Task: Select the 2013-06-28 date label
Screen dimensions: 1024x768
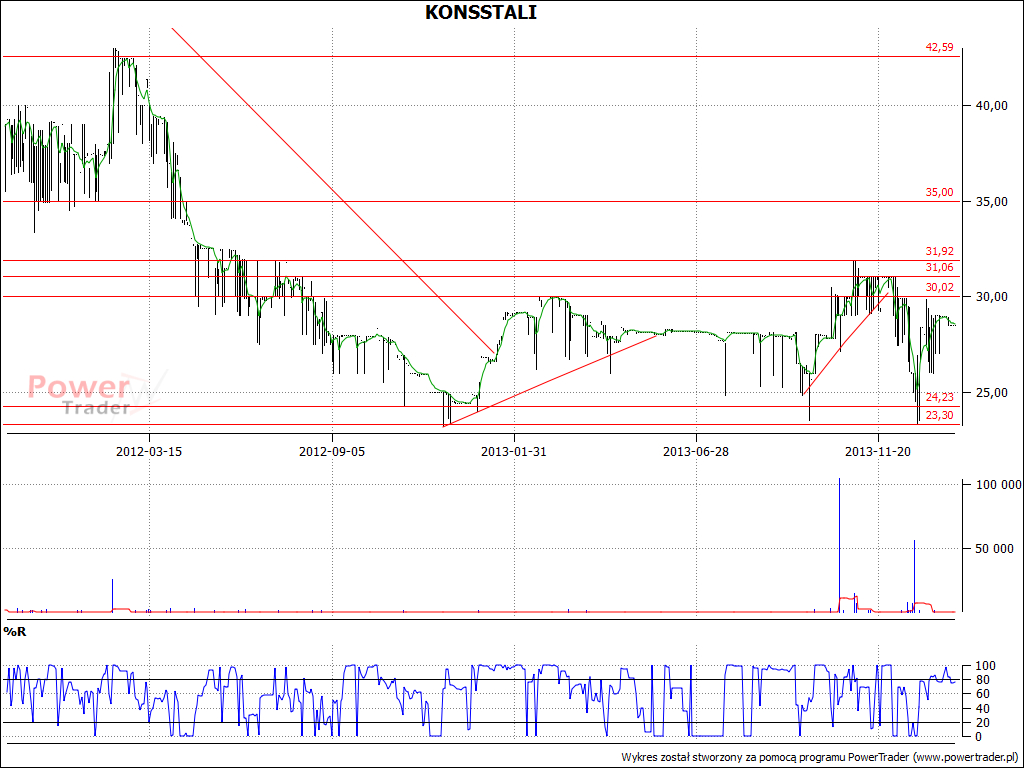Action: (x=696, y=452)
